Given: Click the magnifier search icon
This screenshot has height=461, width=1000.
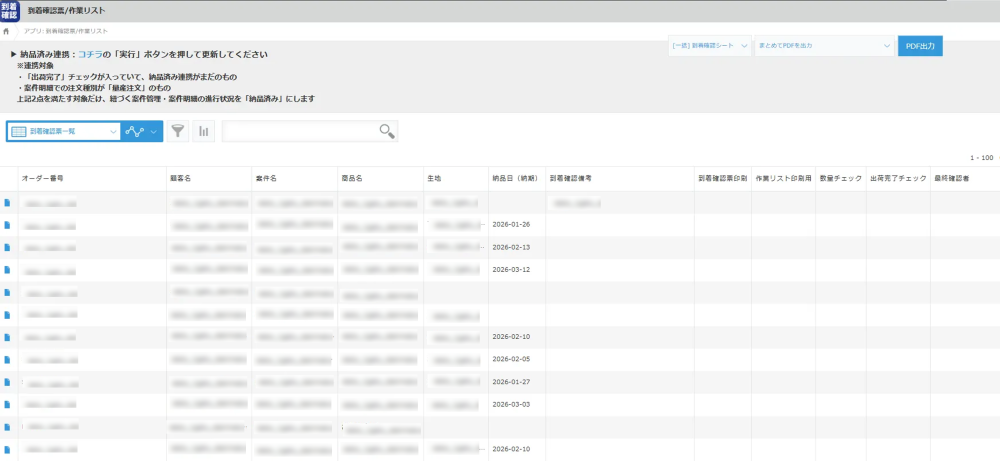Looking at the screenshot, I should click(386, 131).
